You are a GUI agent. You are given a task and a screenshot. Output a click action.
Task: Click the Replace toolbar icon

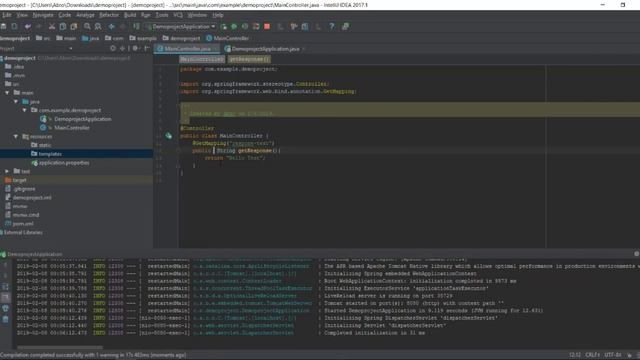[x=98, y=27]
